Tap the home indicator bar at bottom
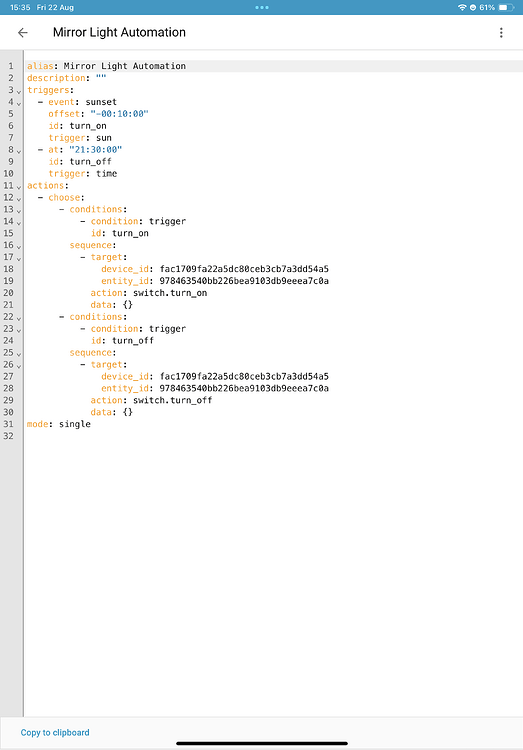This screenshot has height=750, width=523. [x=262, y=743]
